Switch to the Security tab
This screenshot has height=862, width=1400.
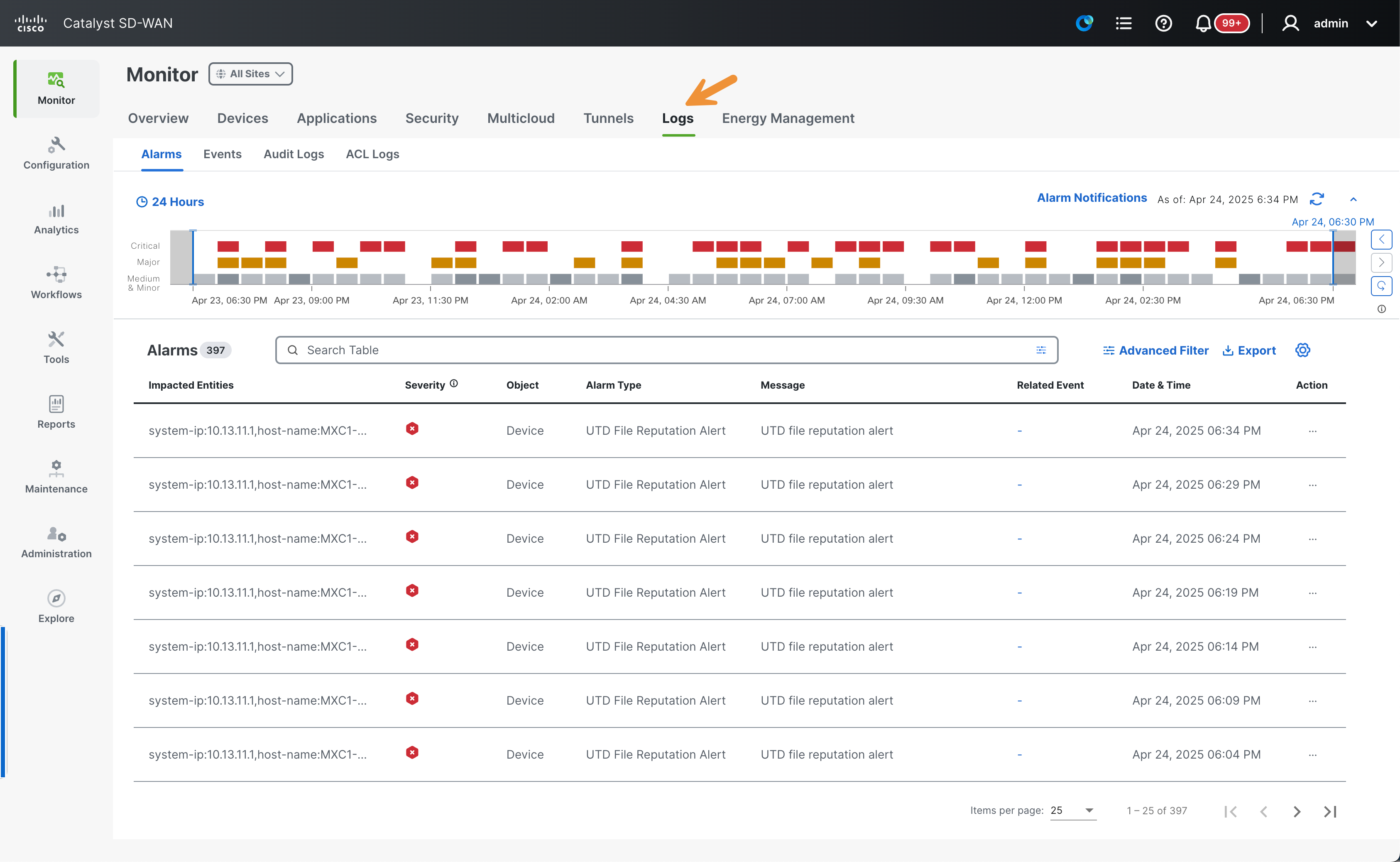click(x=431, y=118)
